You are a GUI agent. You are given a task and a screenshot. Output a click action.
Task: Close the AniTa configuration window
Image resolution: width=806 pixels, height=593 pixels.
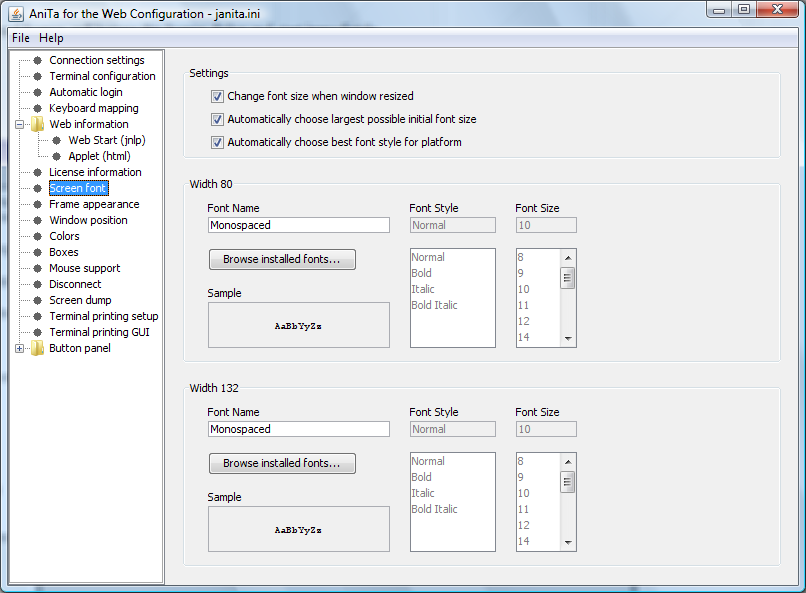[x=778, y=10]
